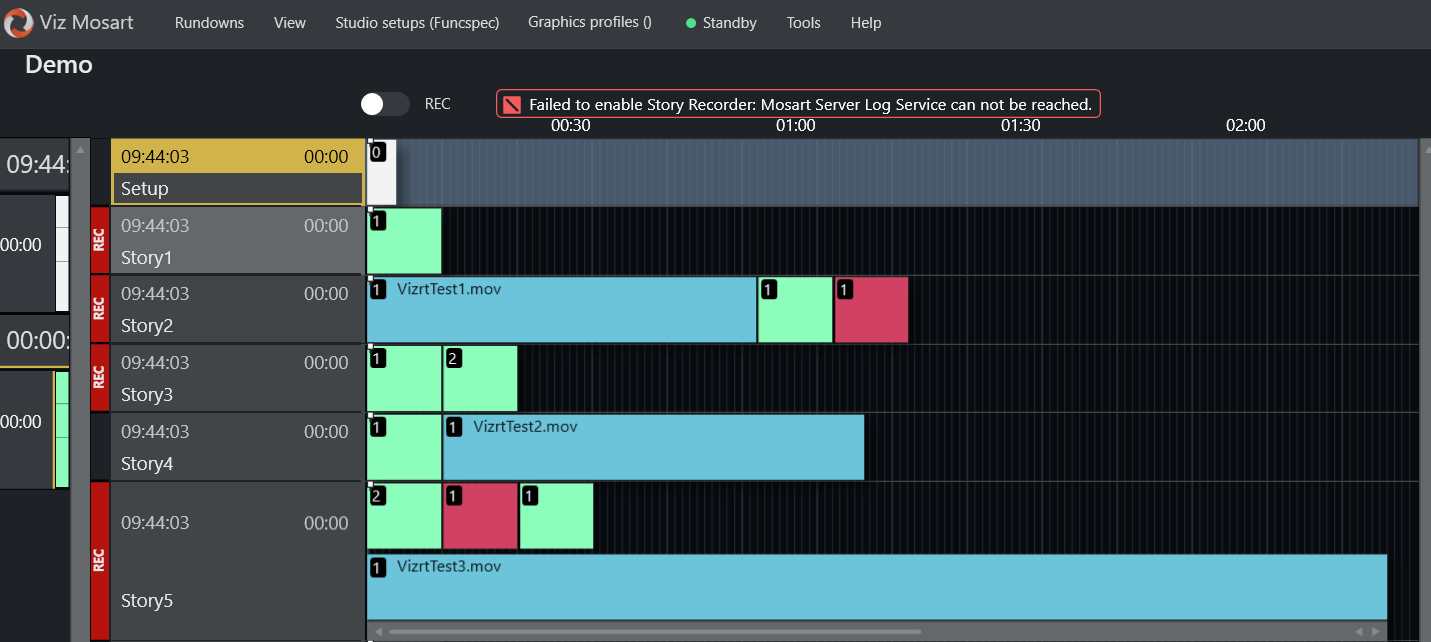Open the Rundowns menu
Viewport: 1431px width, 642px height.
pos(209,23)
